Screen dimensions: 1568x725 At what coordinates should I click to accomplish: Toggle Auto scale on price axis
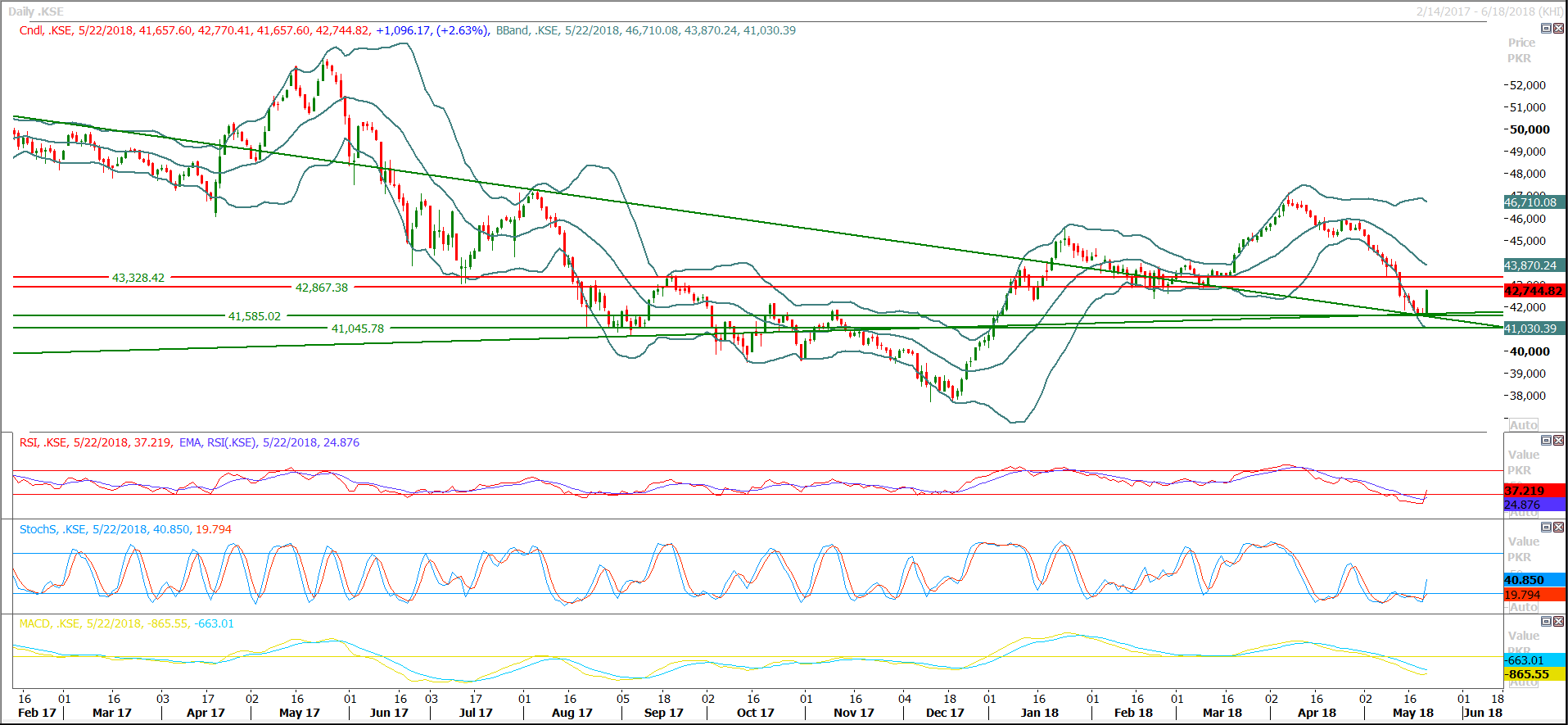[x=1523, y=424]
